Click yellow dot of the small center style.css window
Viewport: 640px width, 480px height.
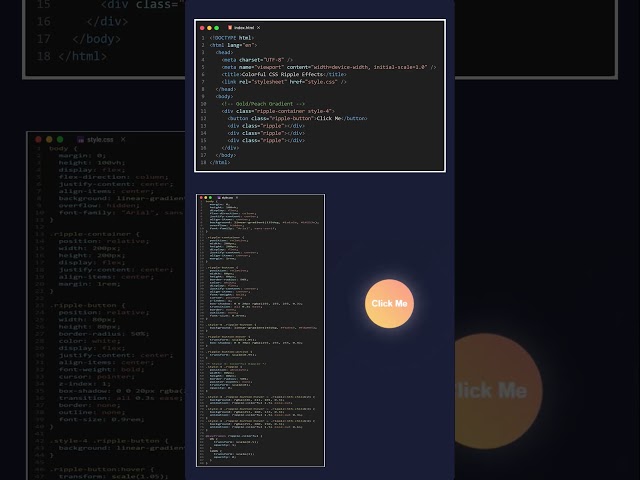click(206, 198)
